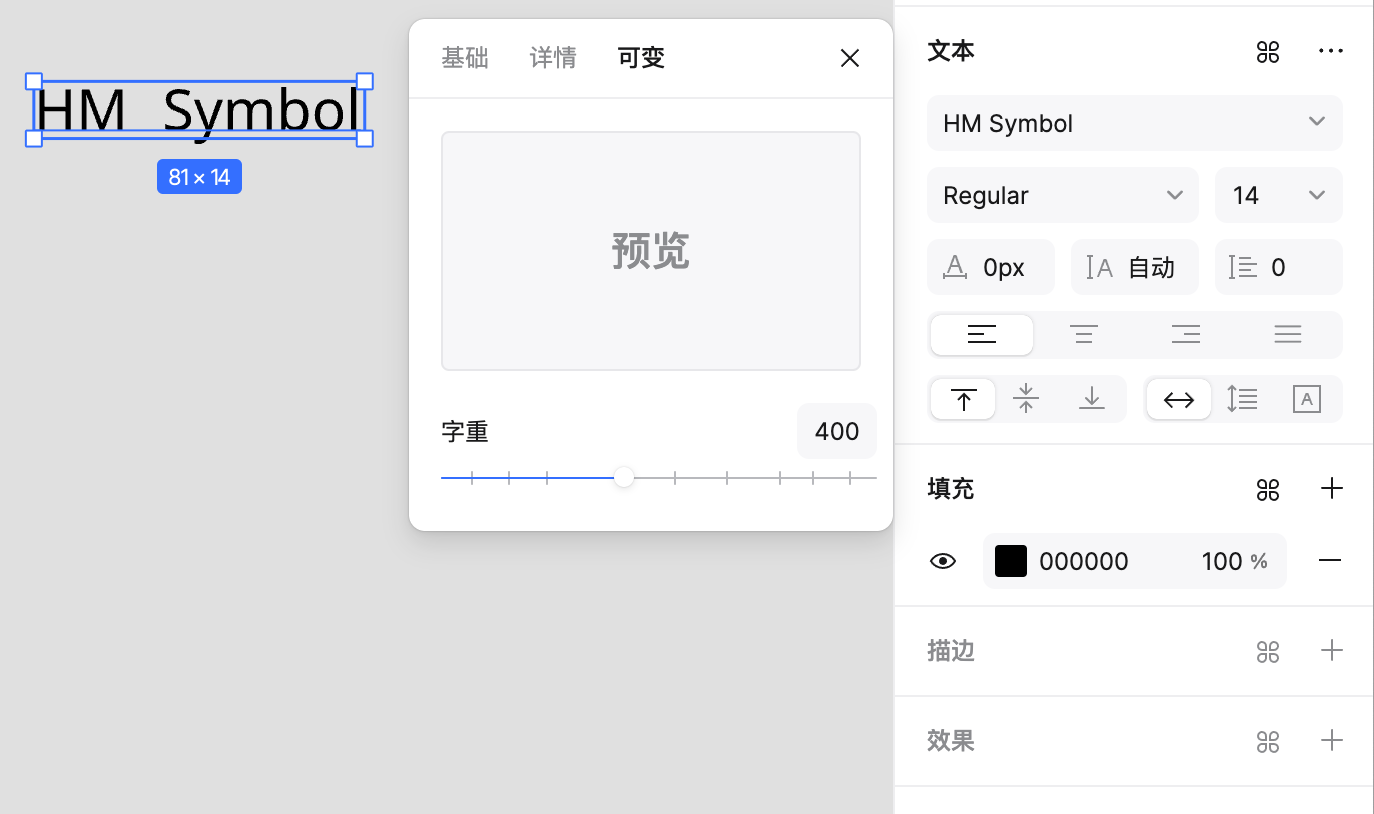Edit fill opacity 100 %
1374x814 pixels.
pyautogui.click(x=1235, y=561)
